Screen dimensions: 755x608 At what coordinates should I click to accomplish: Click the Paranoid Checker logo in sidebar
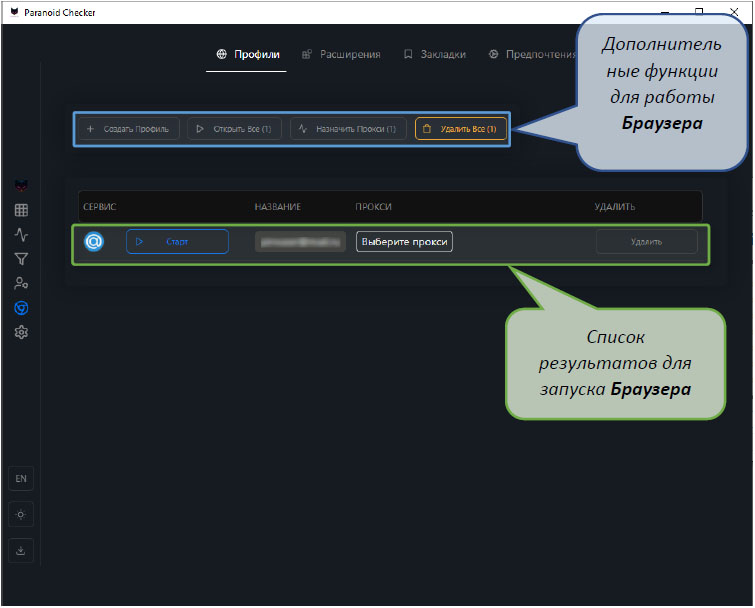(x=21, y=186)
